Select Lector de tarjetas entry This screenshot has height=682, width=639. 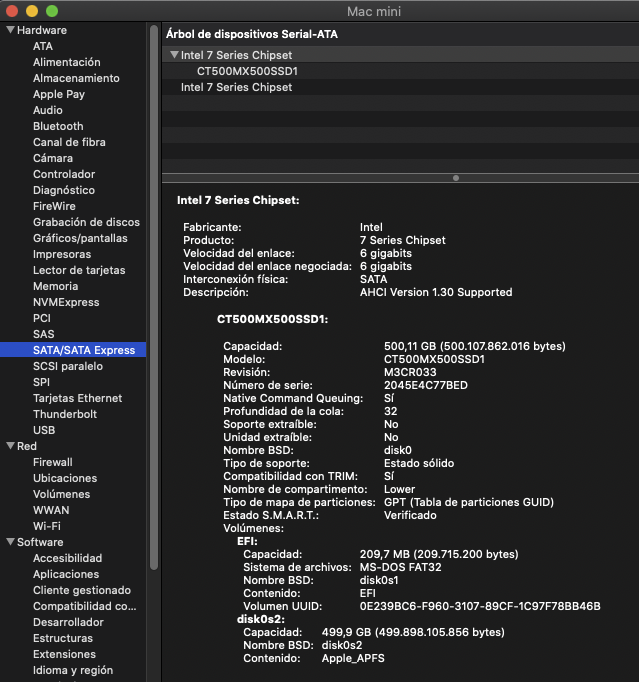point(79,270)
